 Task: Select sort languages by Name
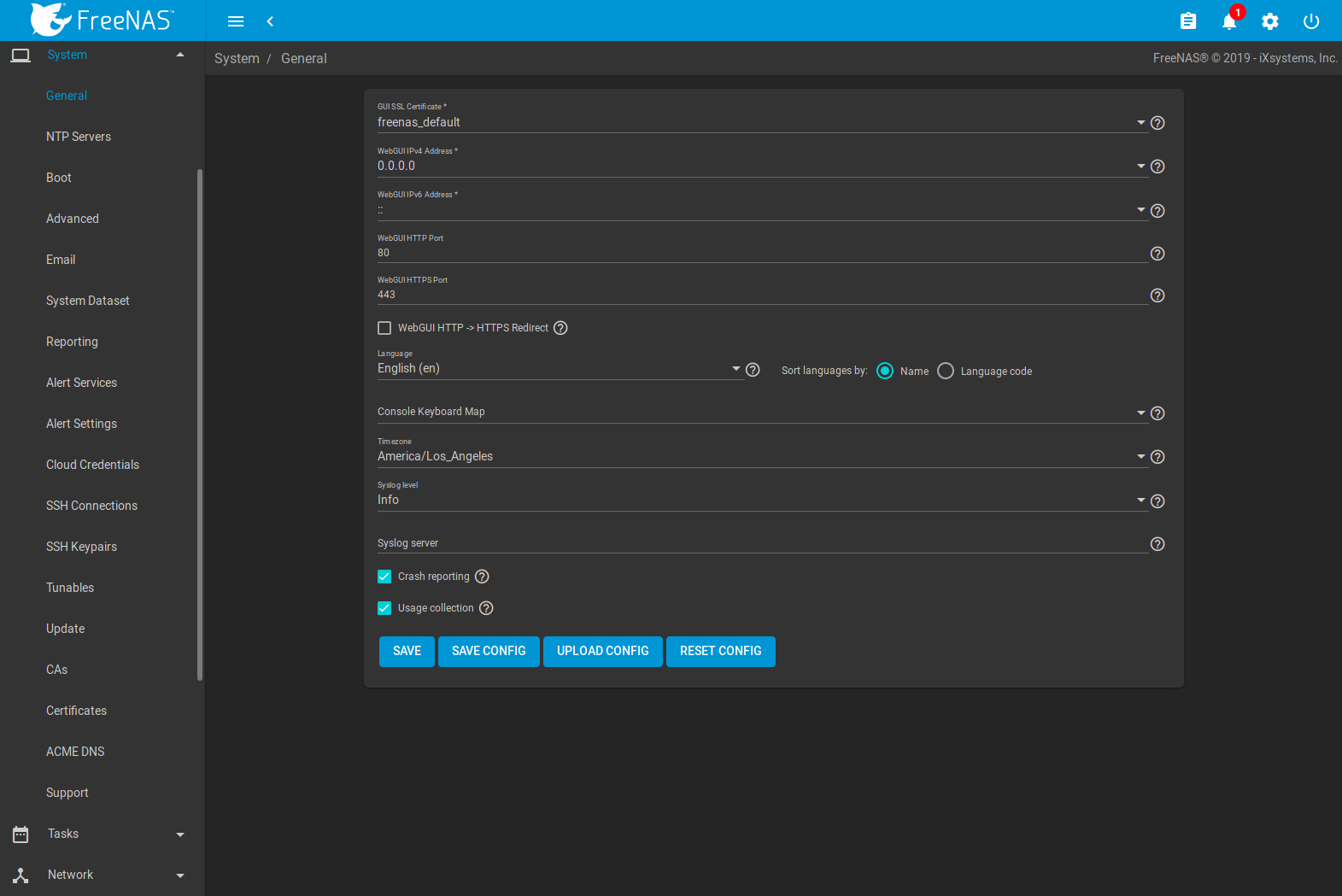pyautogui.click(x=885, y=371)
